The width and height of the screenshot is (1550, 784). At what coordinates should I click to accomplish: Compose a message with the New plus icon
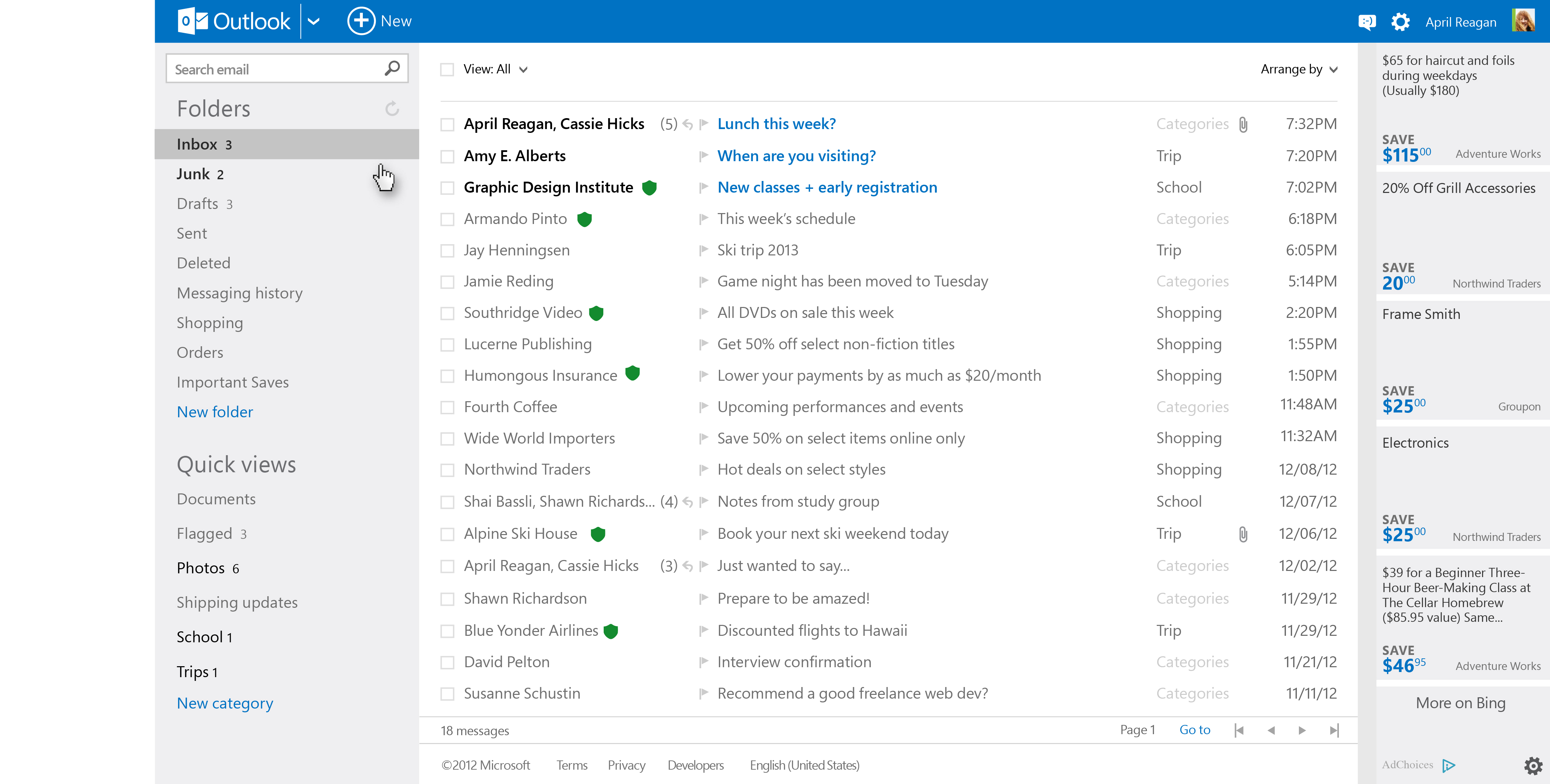360,20
